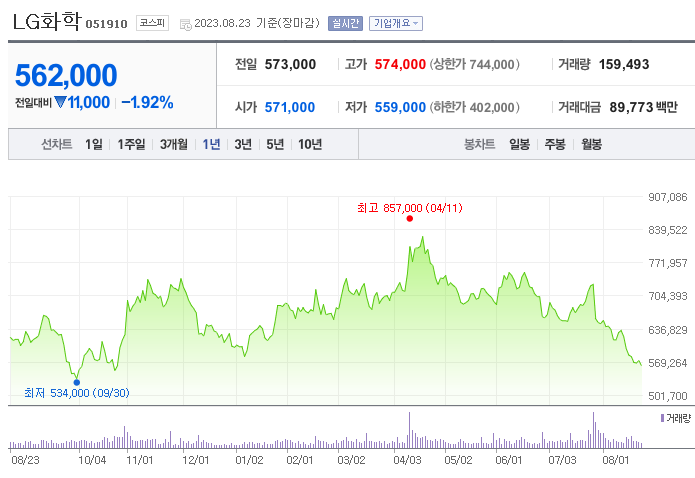Click the 거래량 value 159,493
Viewport: 695px width, 478px height.
coord(624,64)
